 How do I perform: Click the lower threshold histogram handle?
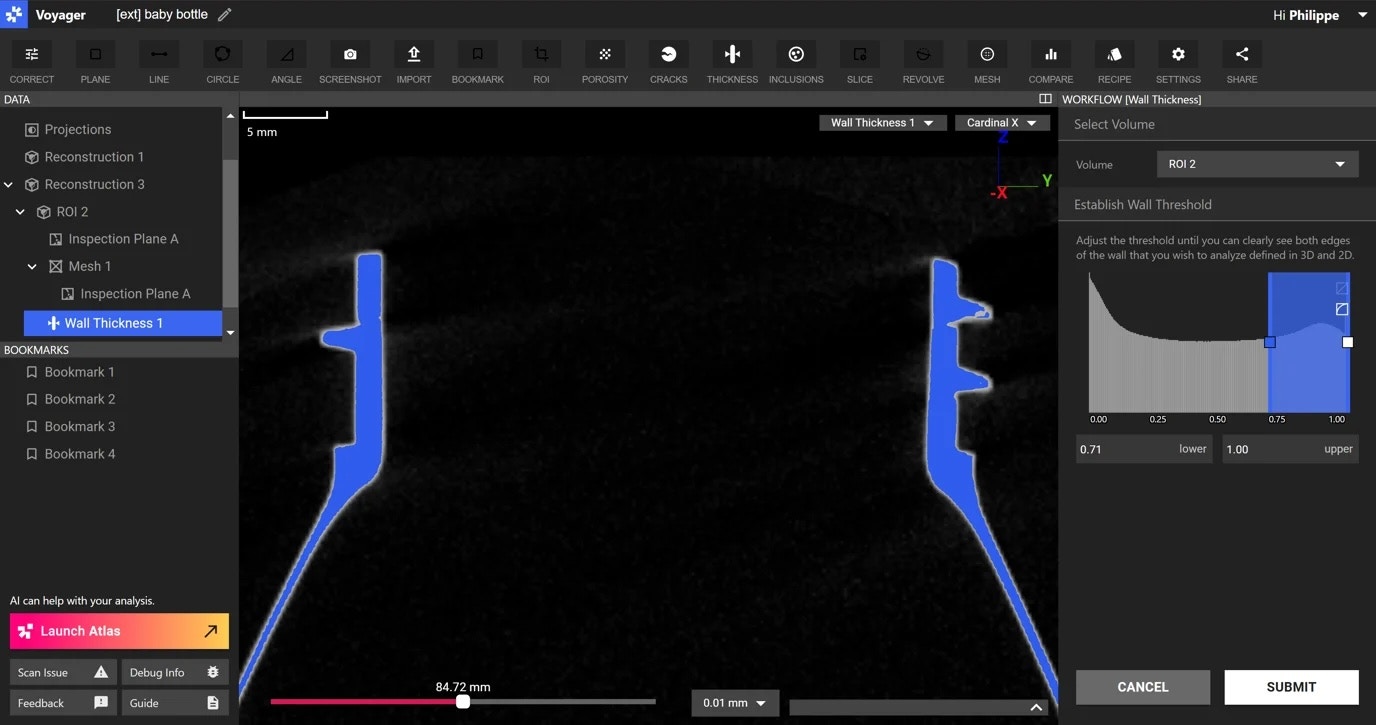coord(1270,342)
